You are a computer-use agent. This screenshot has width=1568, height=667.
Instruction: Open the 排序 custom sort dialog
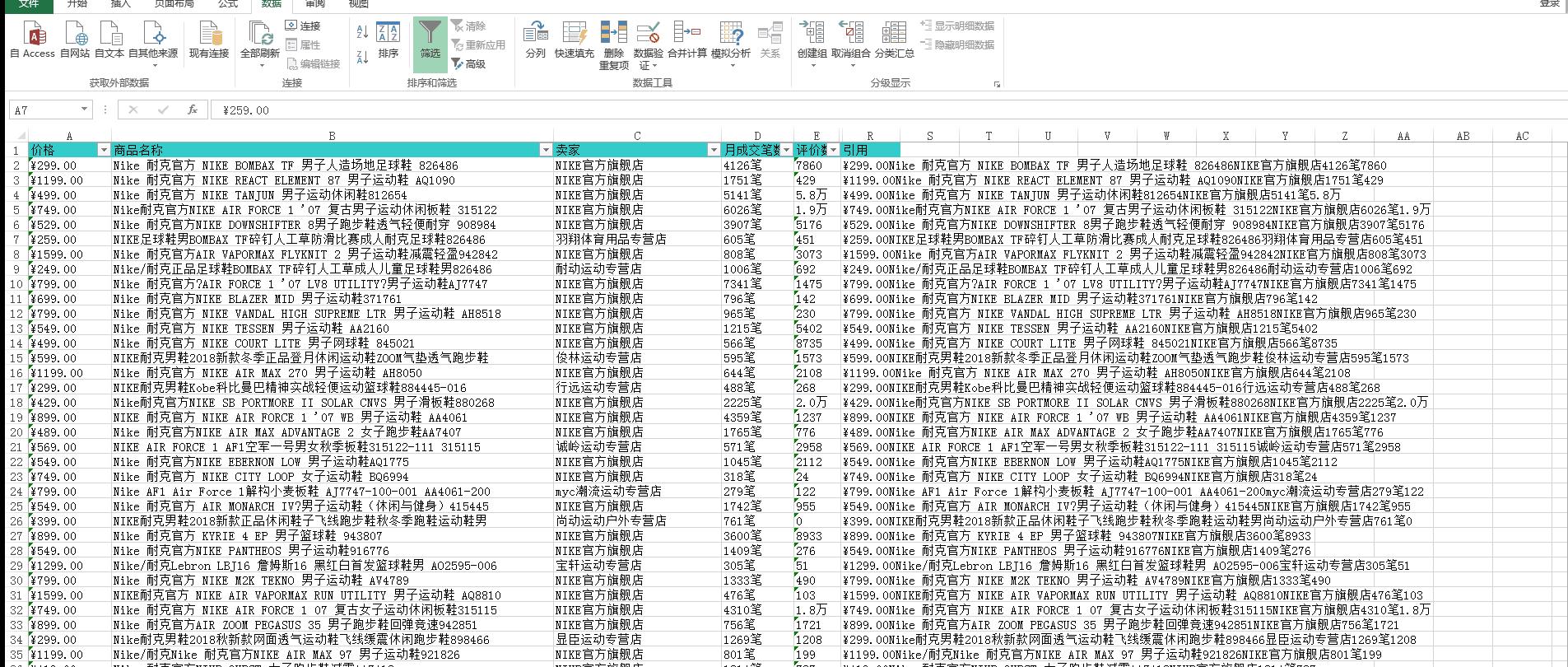click(x=389, y=40)
